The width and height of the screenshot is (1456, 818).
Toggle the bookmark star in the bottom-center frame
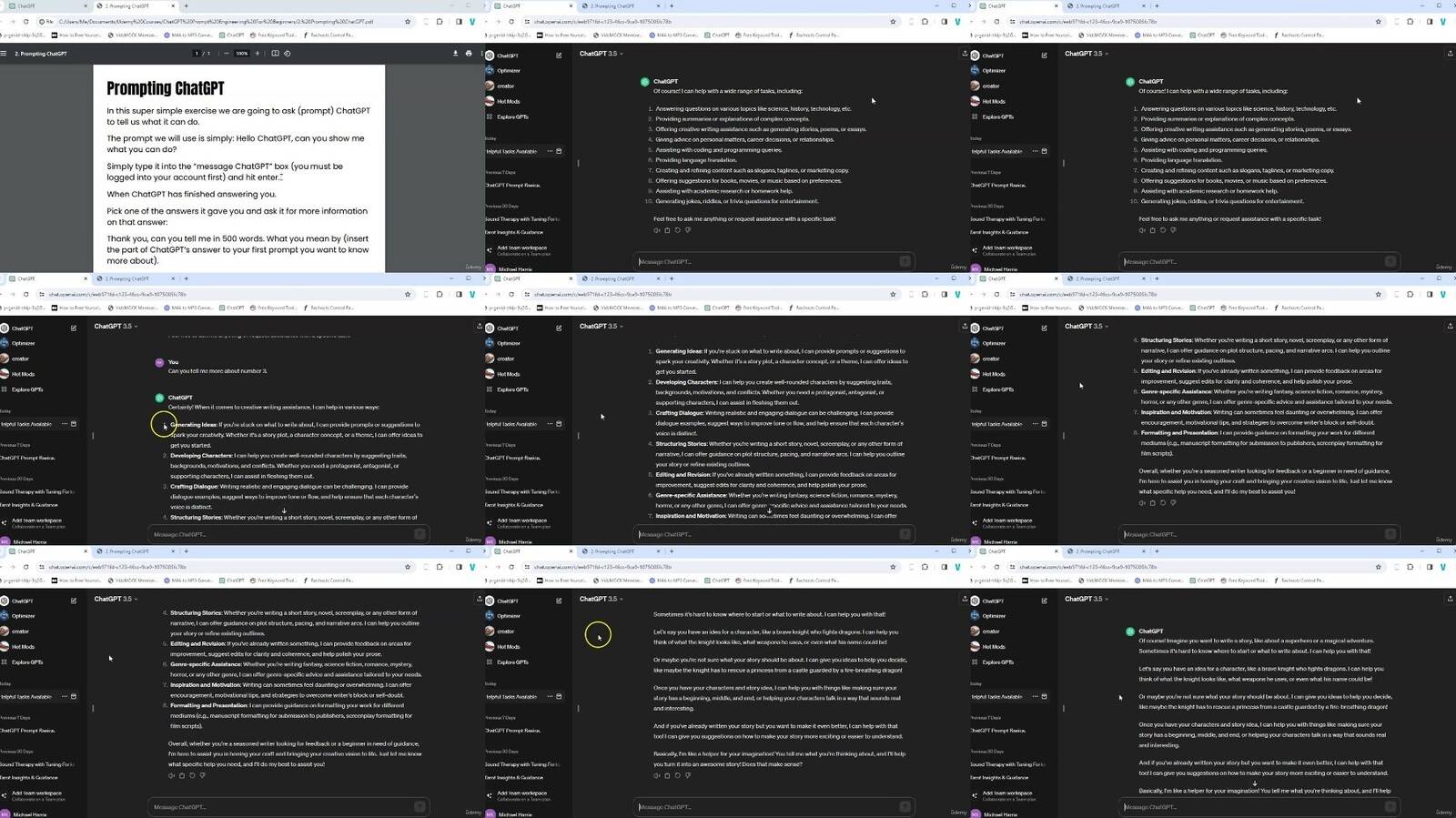893,567
